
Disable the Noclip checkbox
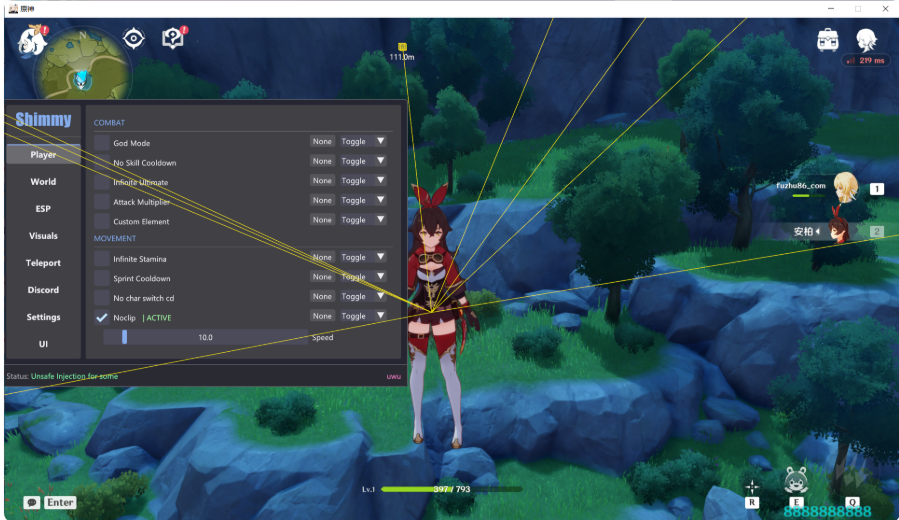[x=101, y=317]
